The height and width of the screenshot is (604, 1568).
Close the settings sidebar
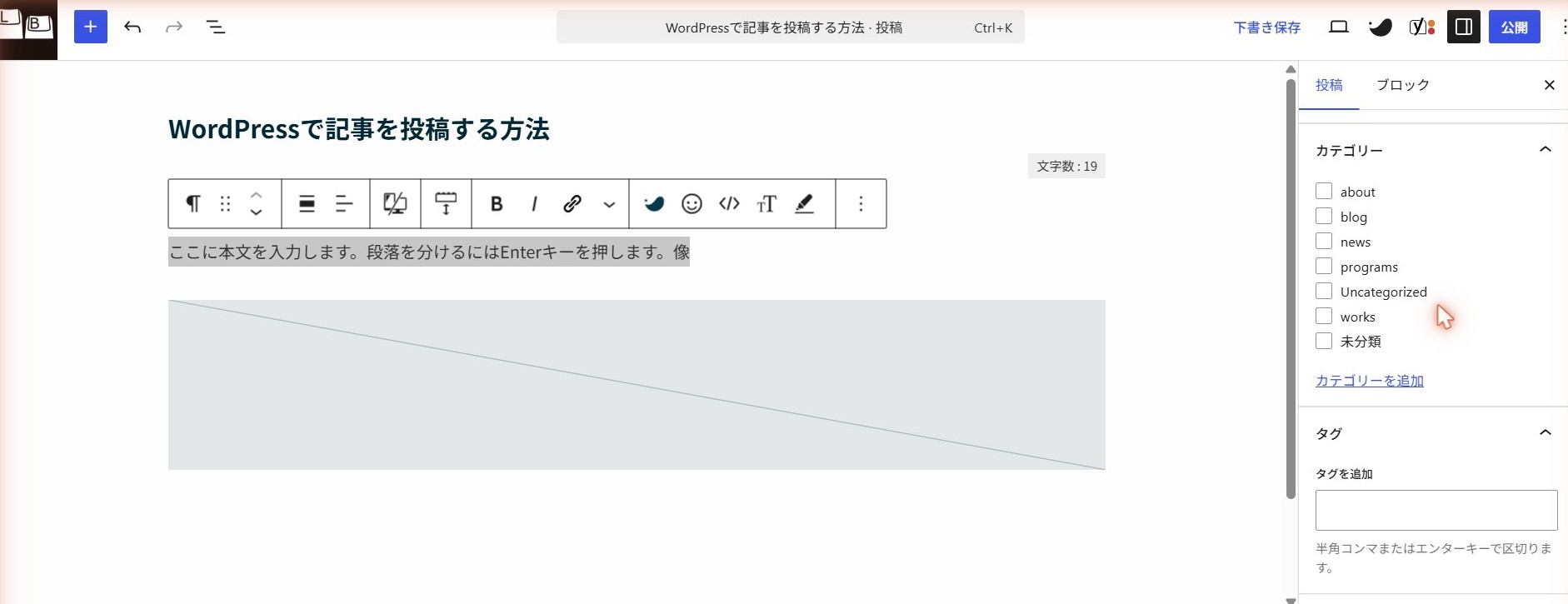tap(1550, 85)
